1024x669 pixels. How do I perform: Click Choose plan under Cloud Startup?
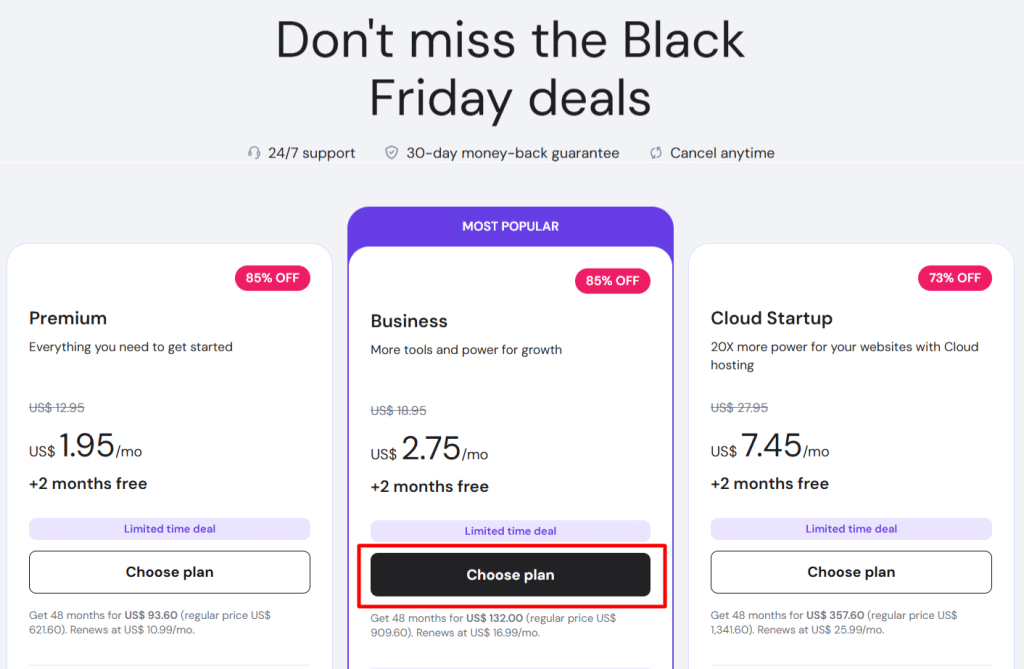pyautogui.click(x=851, y=571)
